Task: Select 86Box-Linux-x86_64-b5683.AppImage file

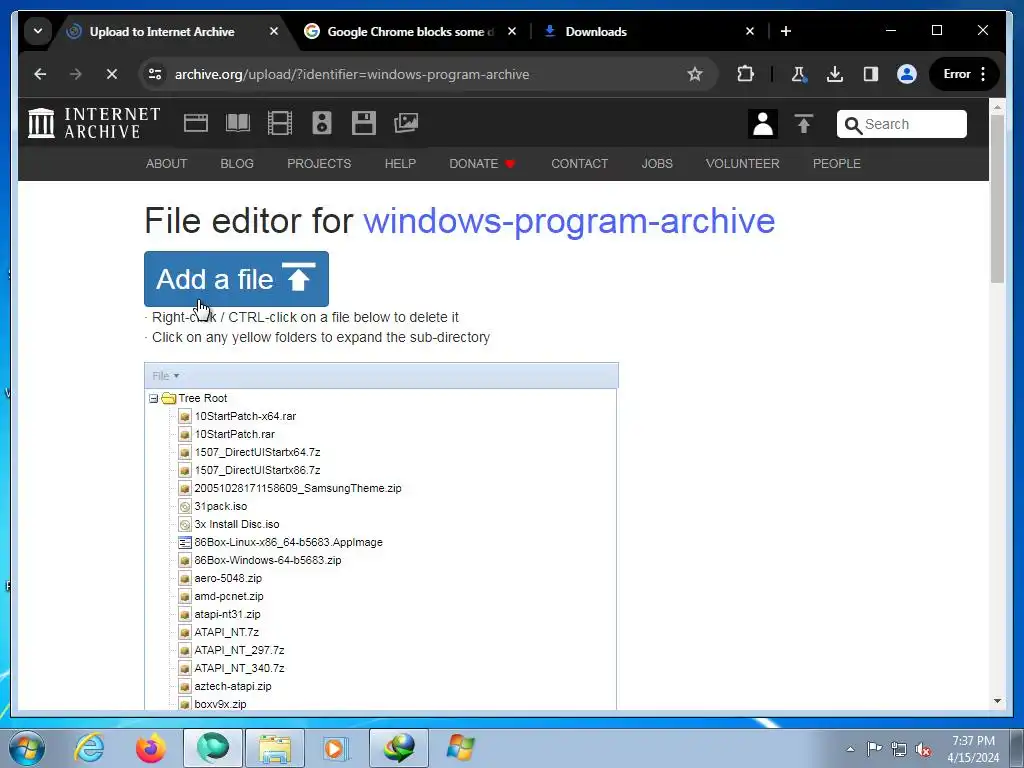Action: pyautogui.click(x=288, y=542)
